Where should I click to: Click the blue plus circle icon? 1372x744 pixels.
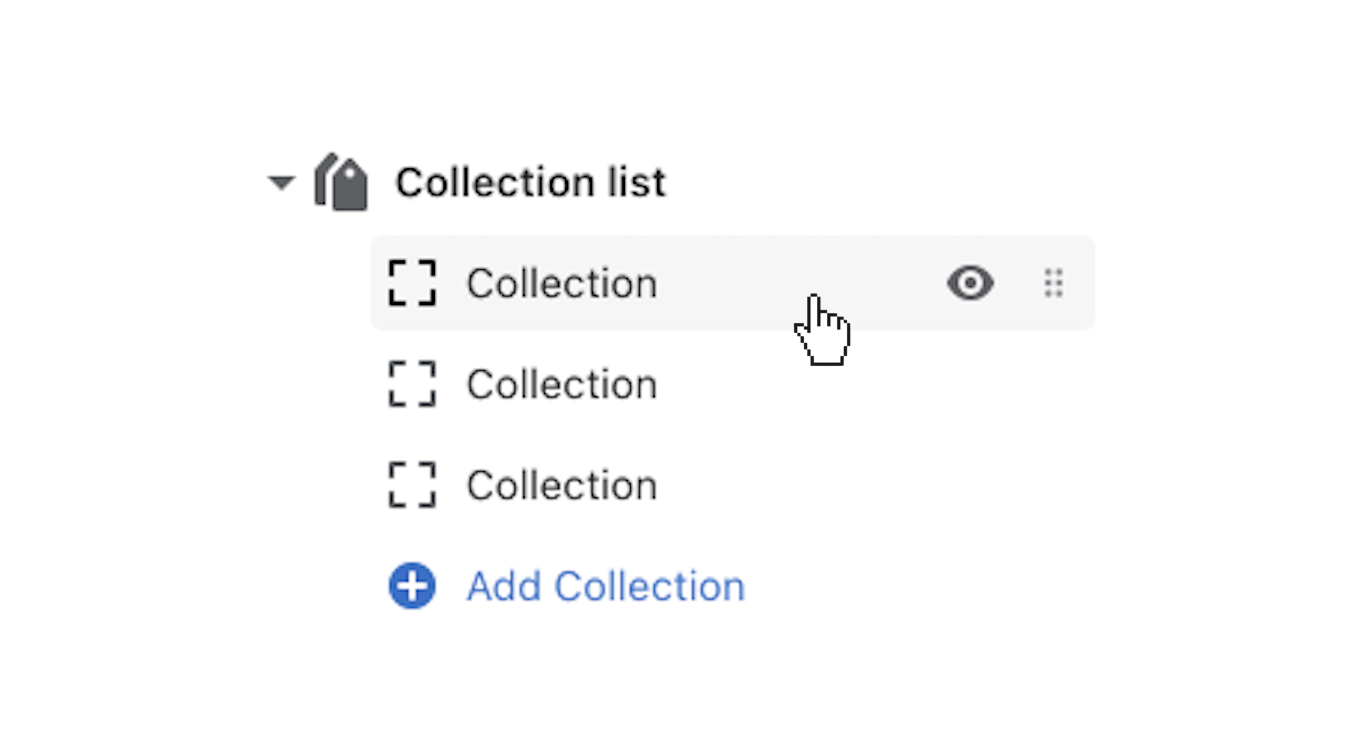(x=412, y=586)
